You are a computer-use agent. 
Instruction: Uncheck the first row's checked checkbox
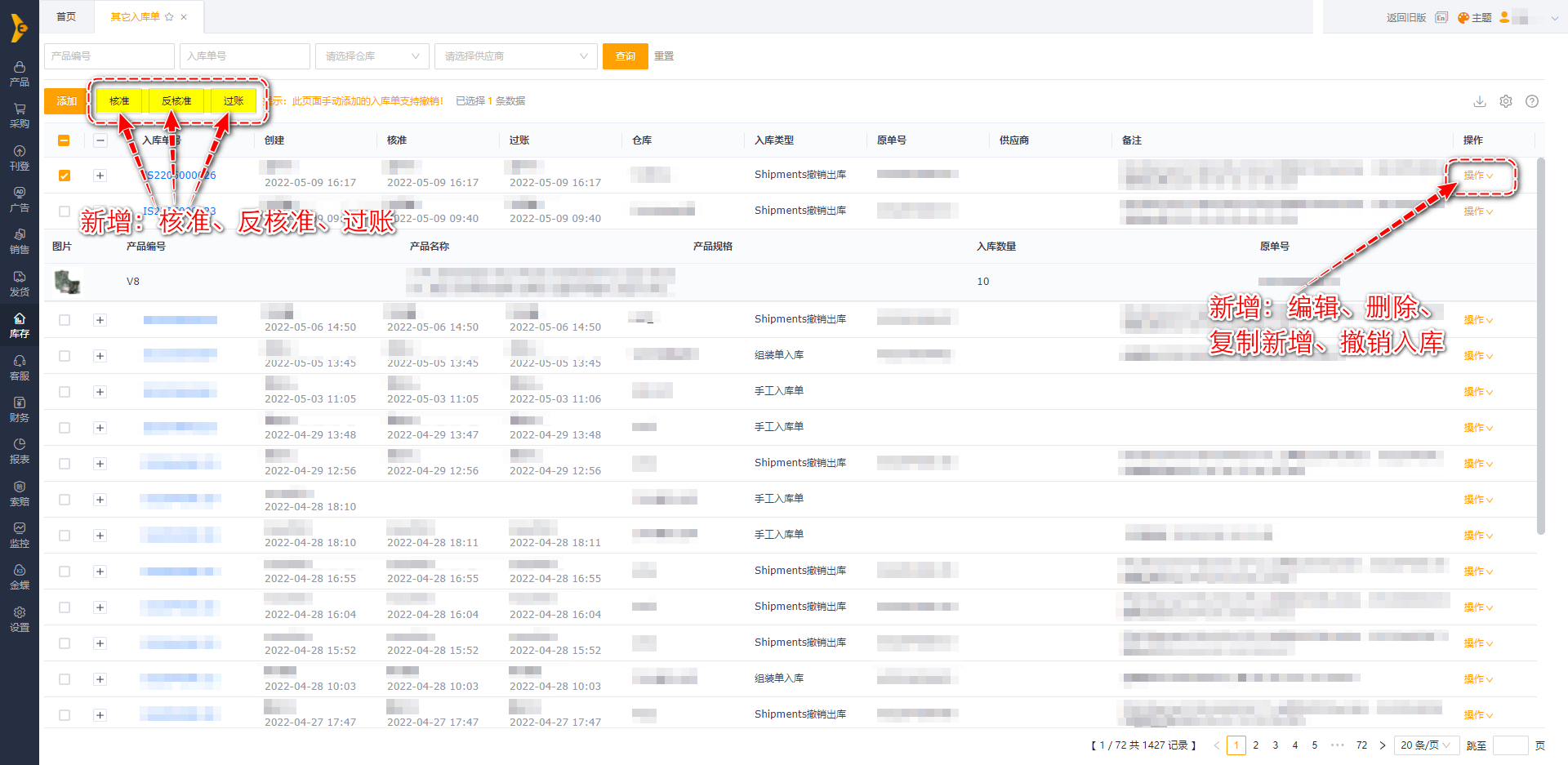tap(65, 176)
